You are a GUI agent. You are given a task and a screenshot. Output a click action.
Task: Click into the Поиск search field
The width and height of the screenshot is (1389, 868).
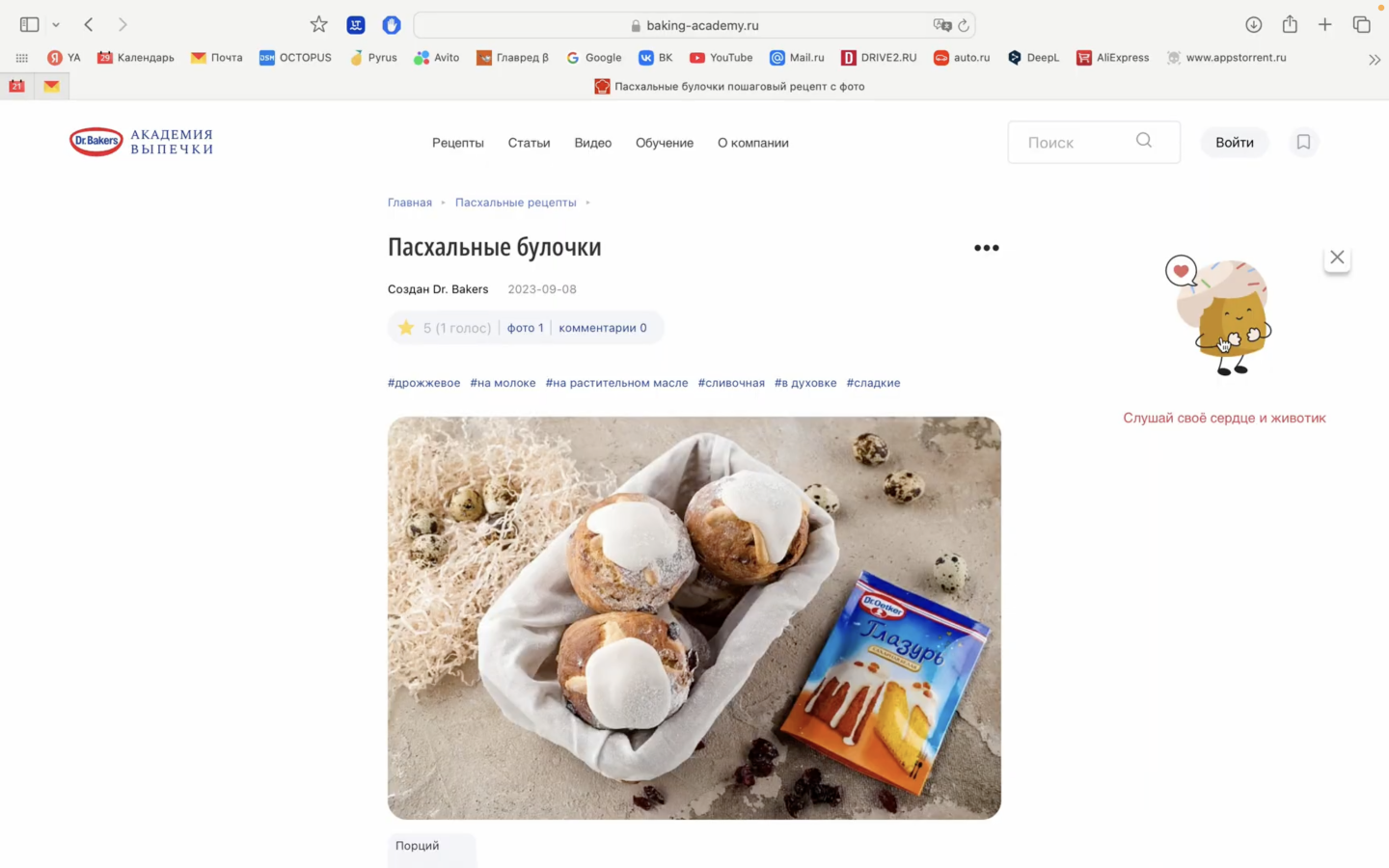(x=1071, y=143)
